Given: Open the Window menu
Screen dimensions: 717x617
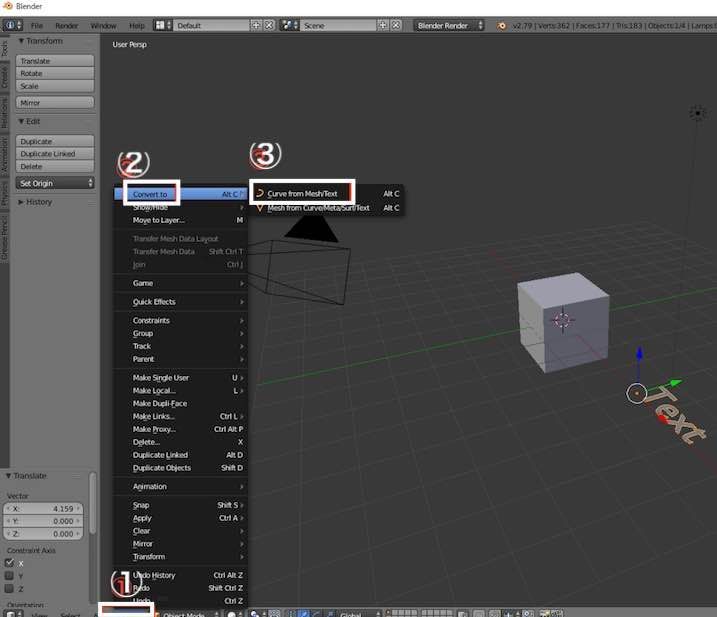Looking at the screenshot, I should click(x=103, y=26).
